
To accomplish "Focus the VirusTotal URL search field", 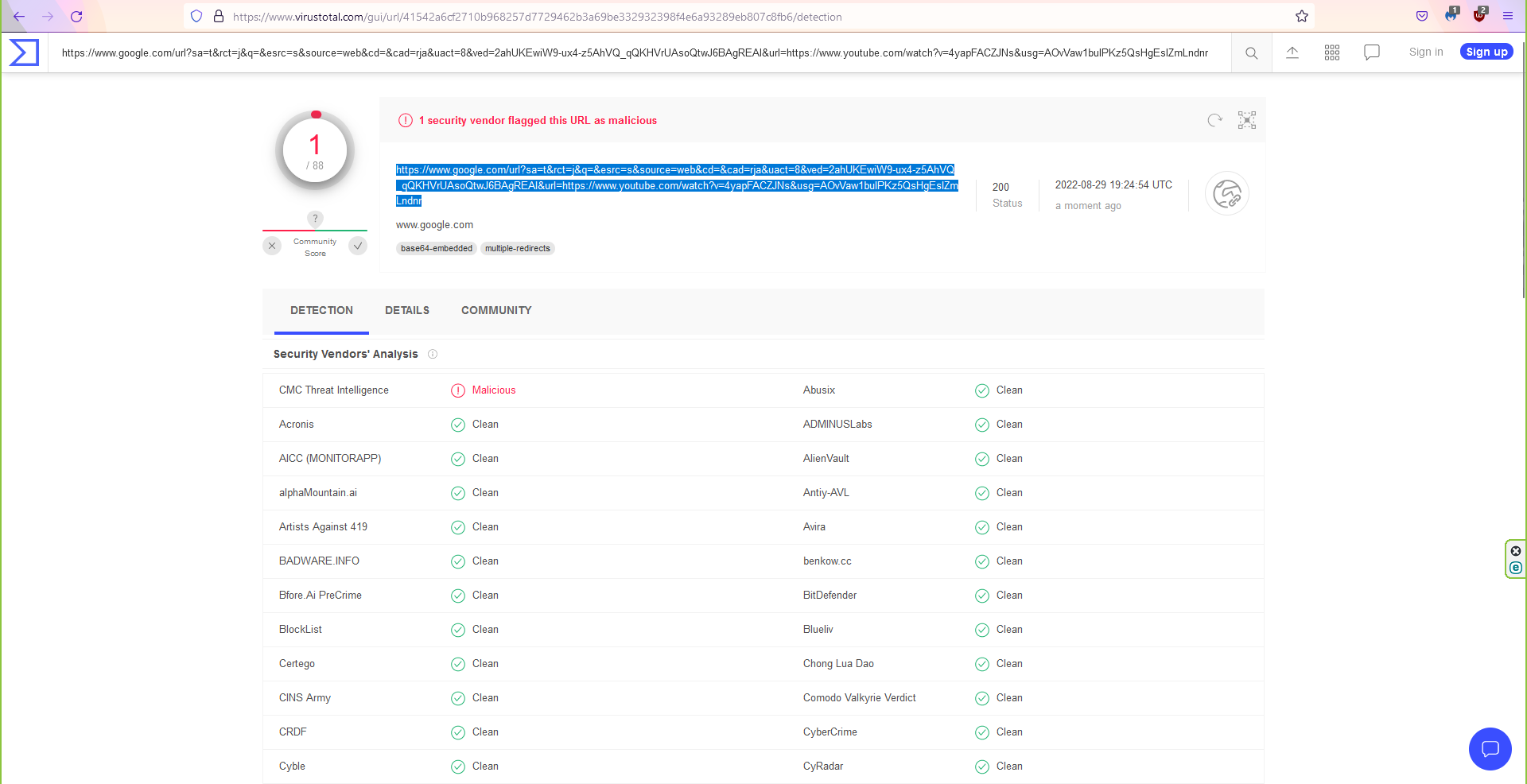I will point(639,52).
